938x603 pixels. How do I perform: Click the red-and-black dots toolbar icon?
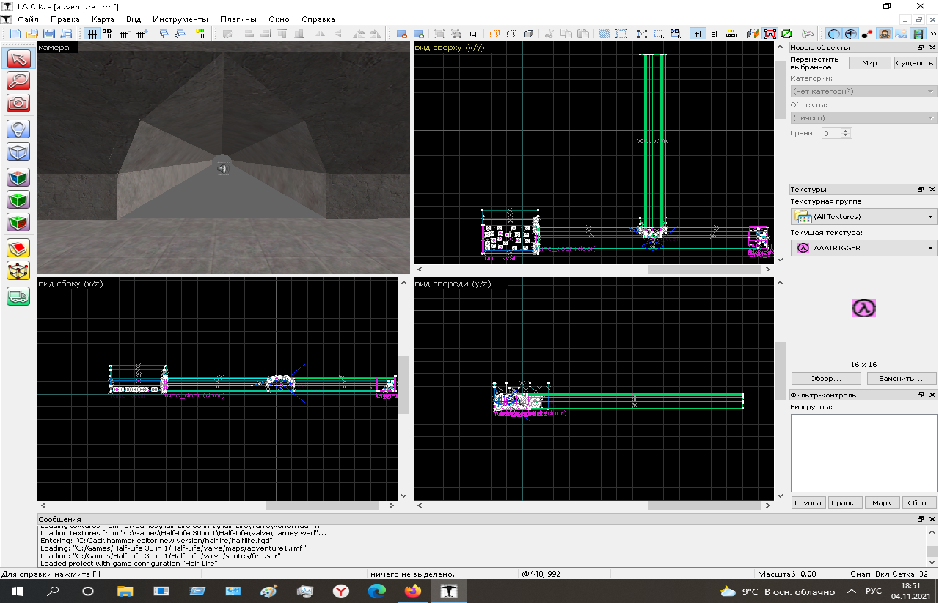pyautogui.click(x=867, y=34)
